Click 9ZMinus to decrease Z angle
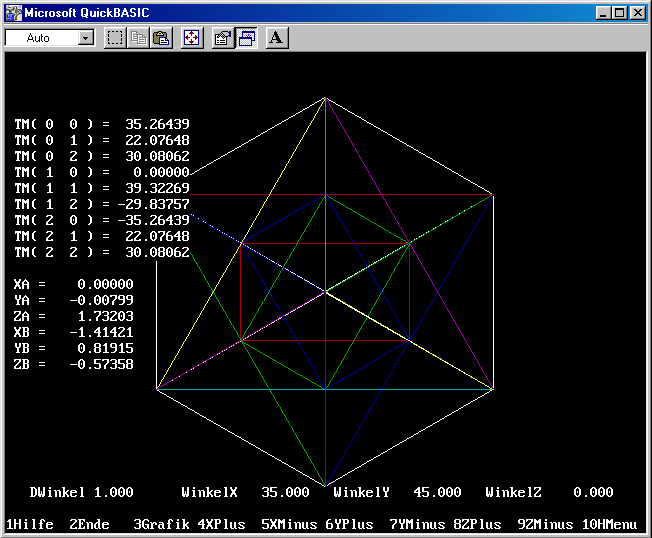652x538 pixels. (x=546, y=524)
